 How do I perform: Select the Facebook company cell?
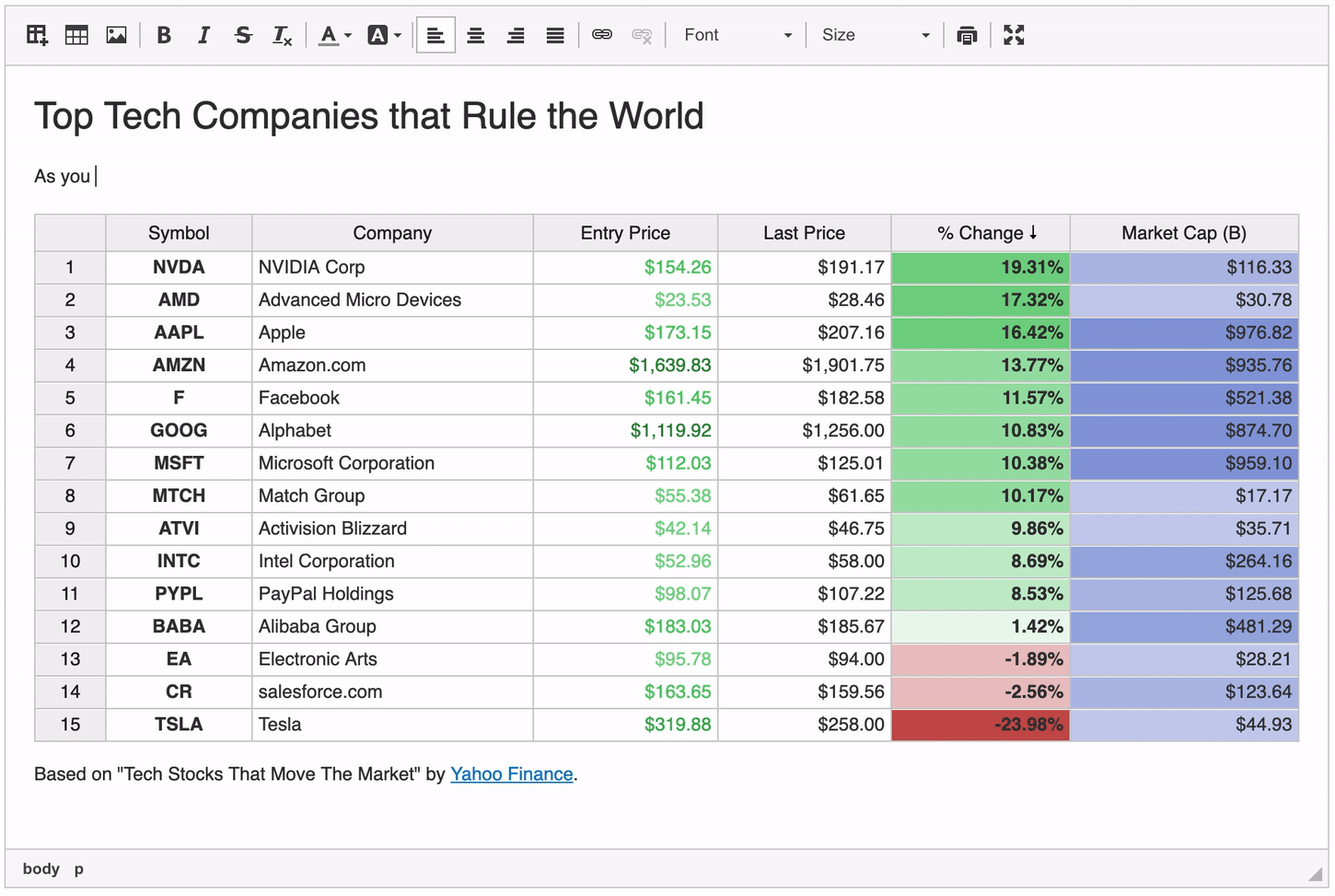coord(392,398)
